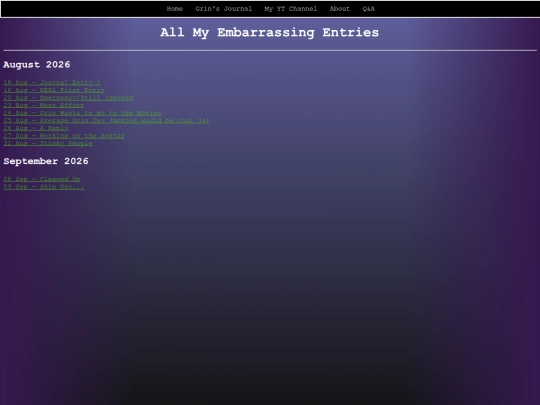Open 25 Aug Average Grin Day entry
540x405 pixels.
coord(106,120)
